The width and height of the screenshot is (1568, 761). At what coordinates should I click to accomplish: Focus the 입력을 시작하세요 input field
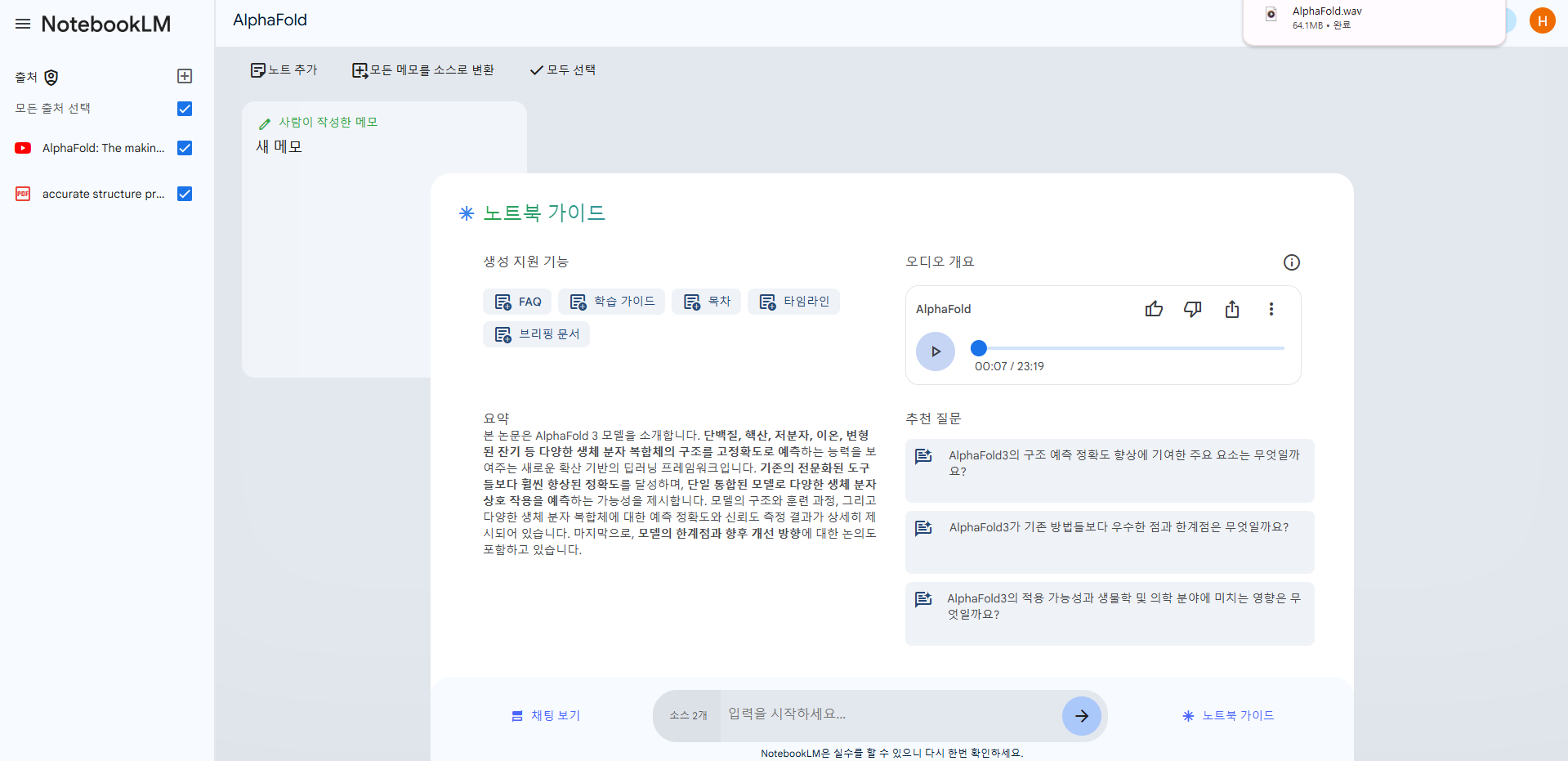tap(891, 714)
